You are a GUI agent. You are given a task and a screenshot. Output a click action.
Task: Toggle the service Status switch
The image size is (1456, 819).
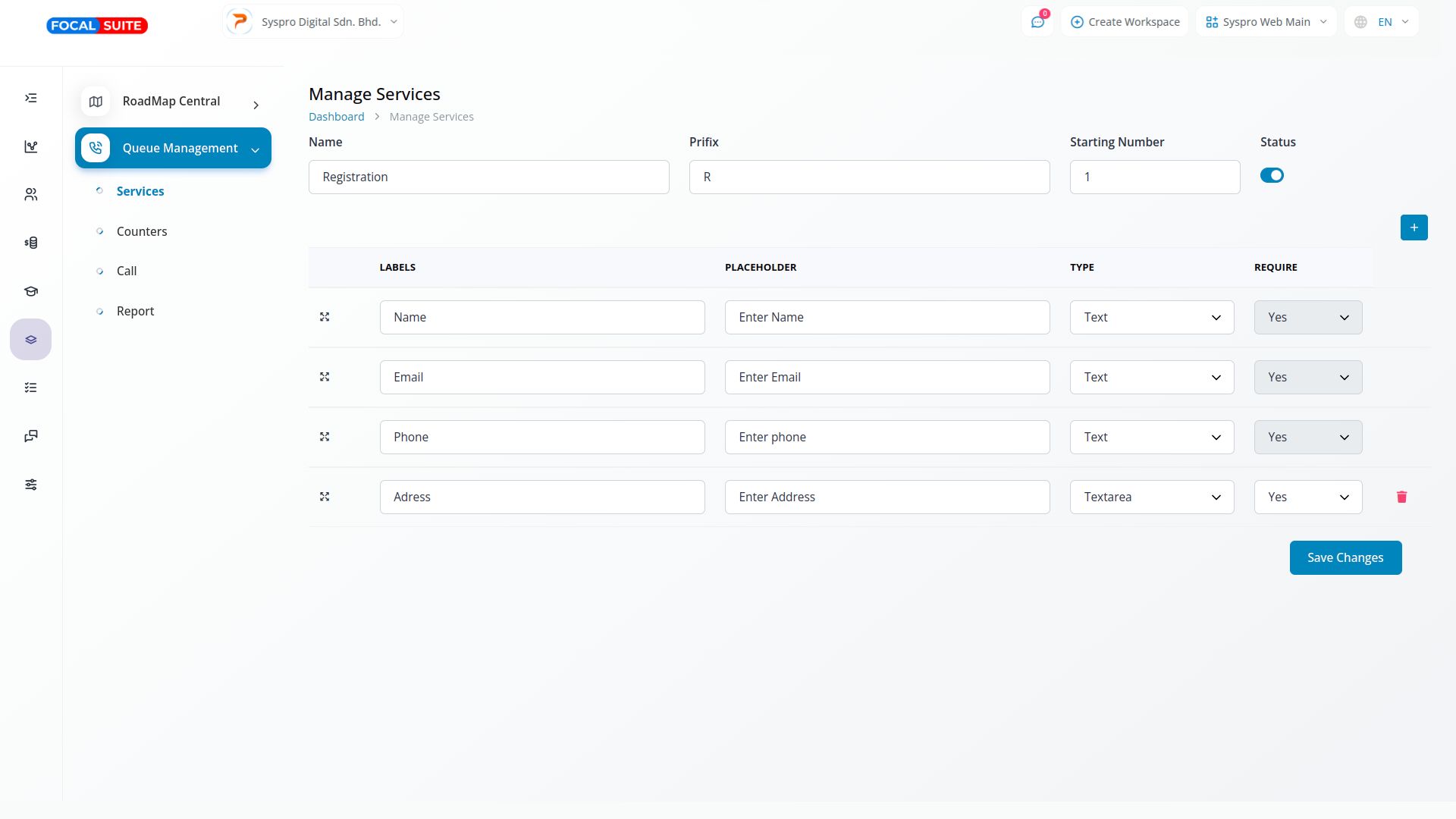point(1272,175)
